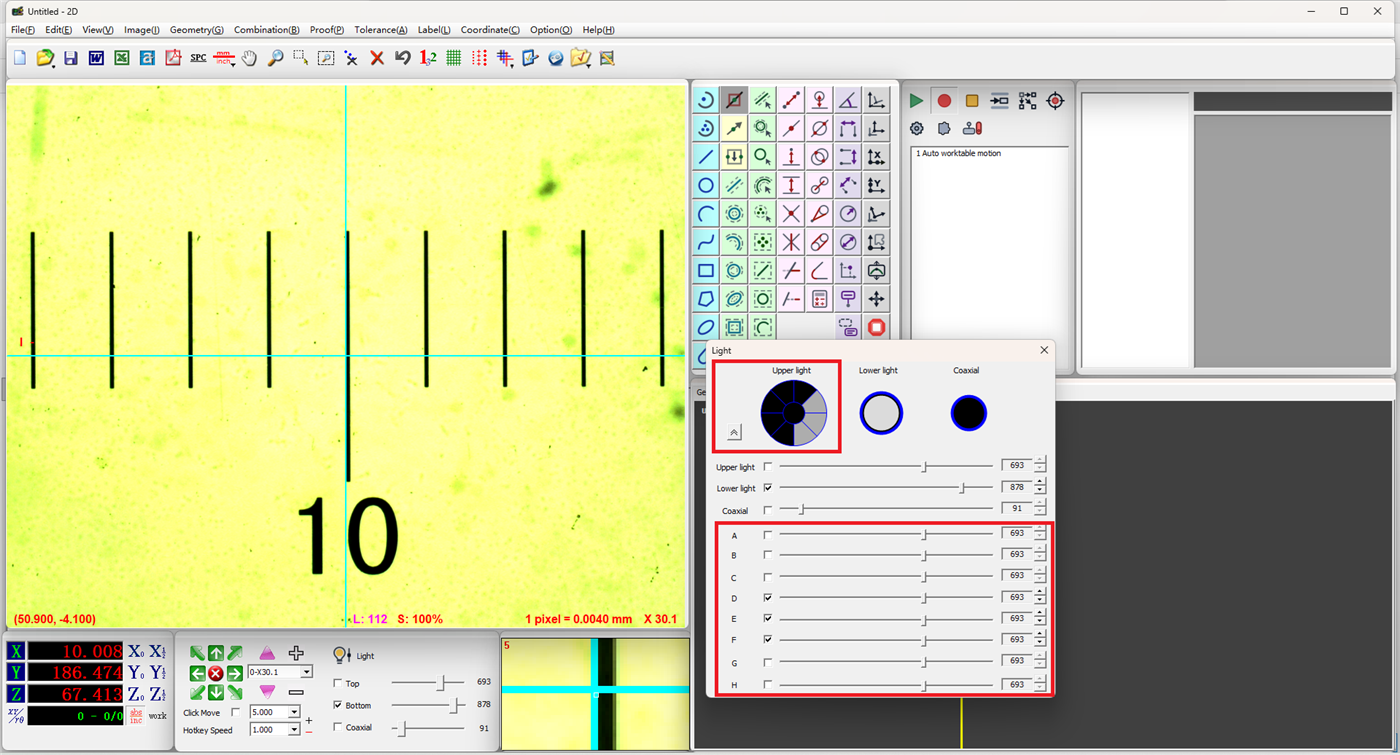Click the magnifier zoom icon

[275, 58]
